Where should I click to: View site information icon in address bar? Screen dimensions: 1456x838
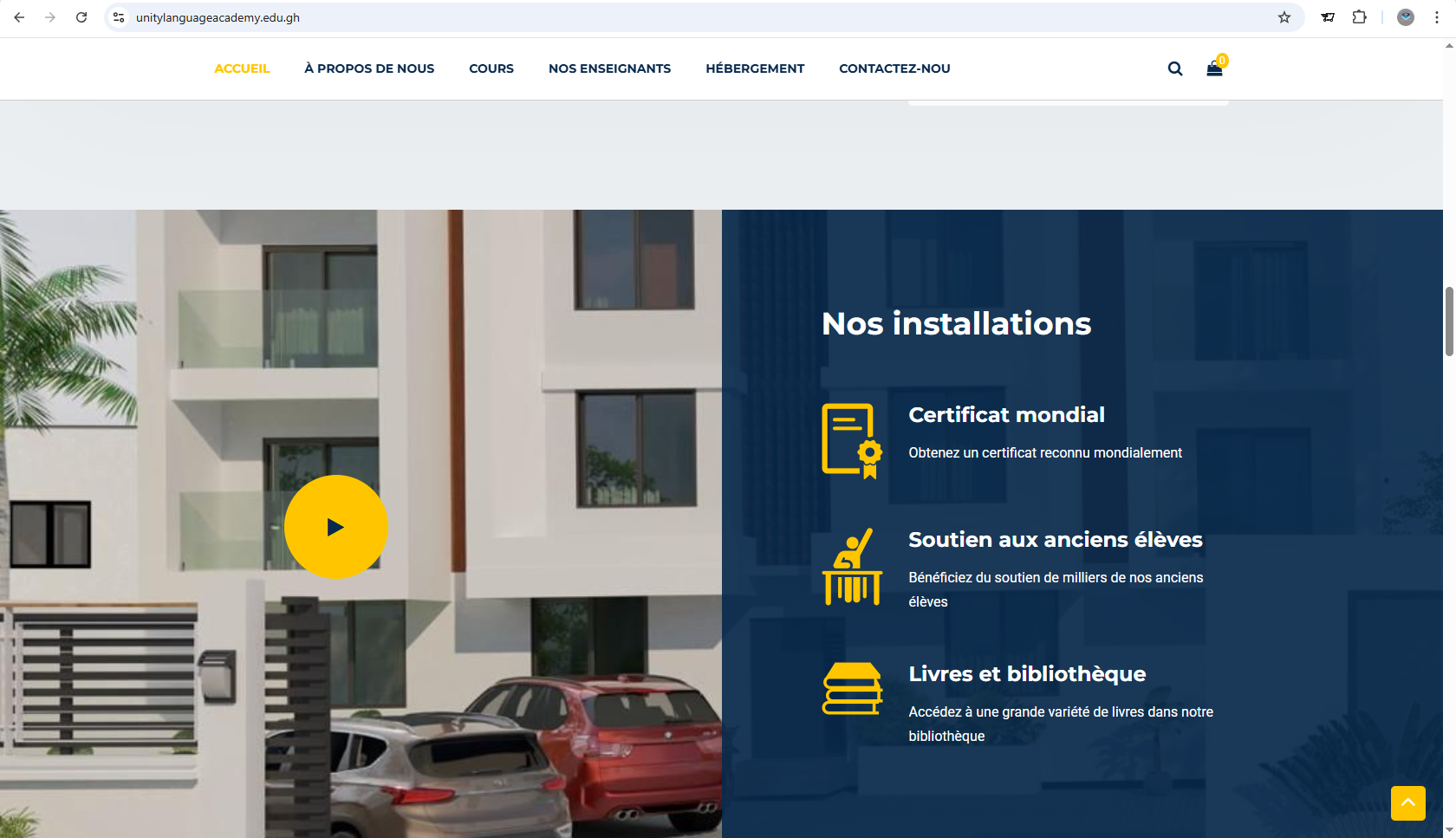[x=120, y=17]
